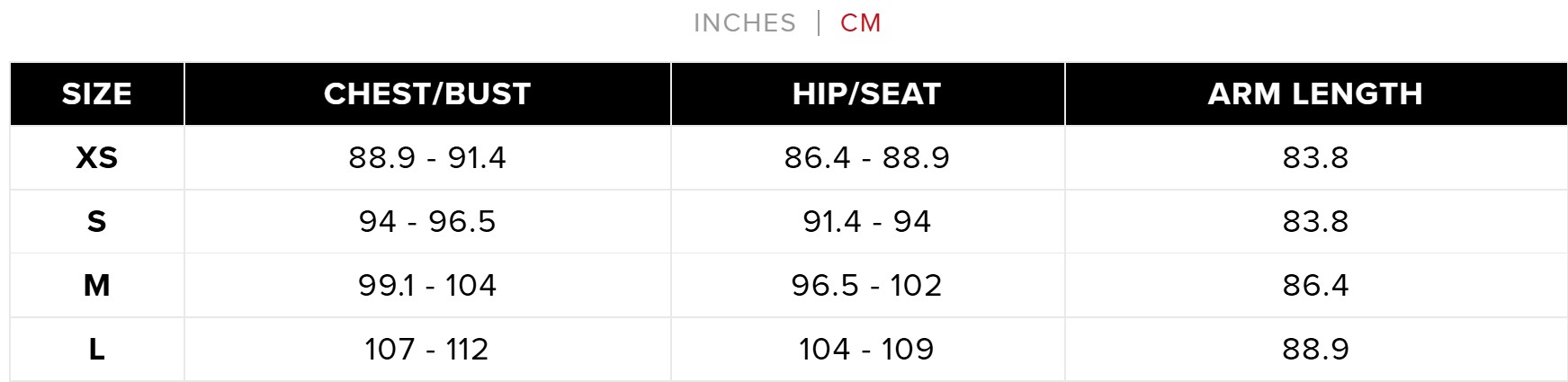The width and height of the screenshot is (1568, 382).
Task: Click M chest value 99.1 - 104
Action: pyautogui.click(x=427, y=285)
